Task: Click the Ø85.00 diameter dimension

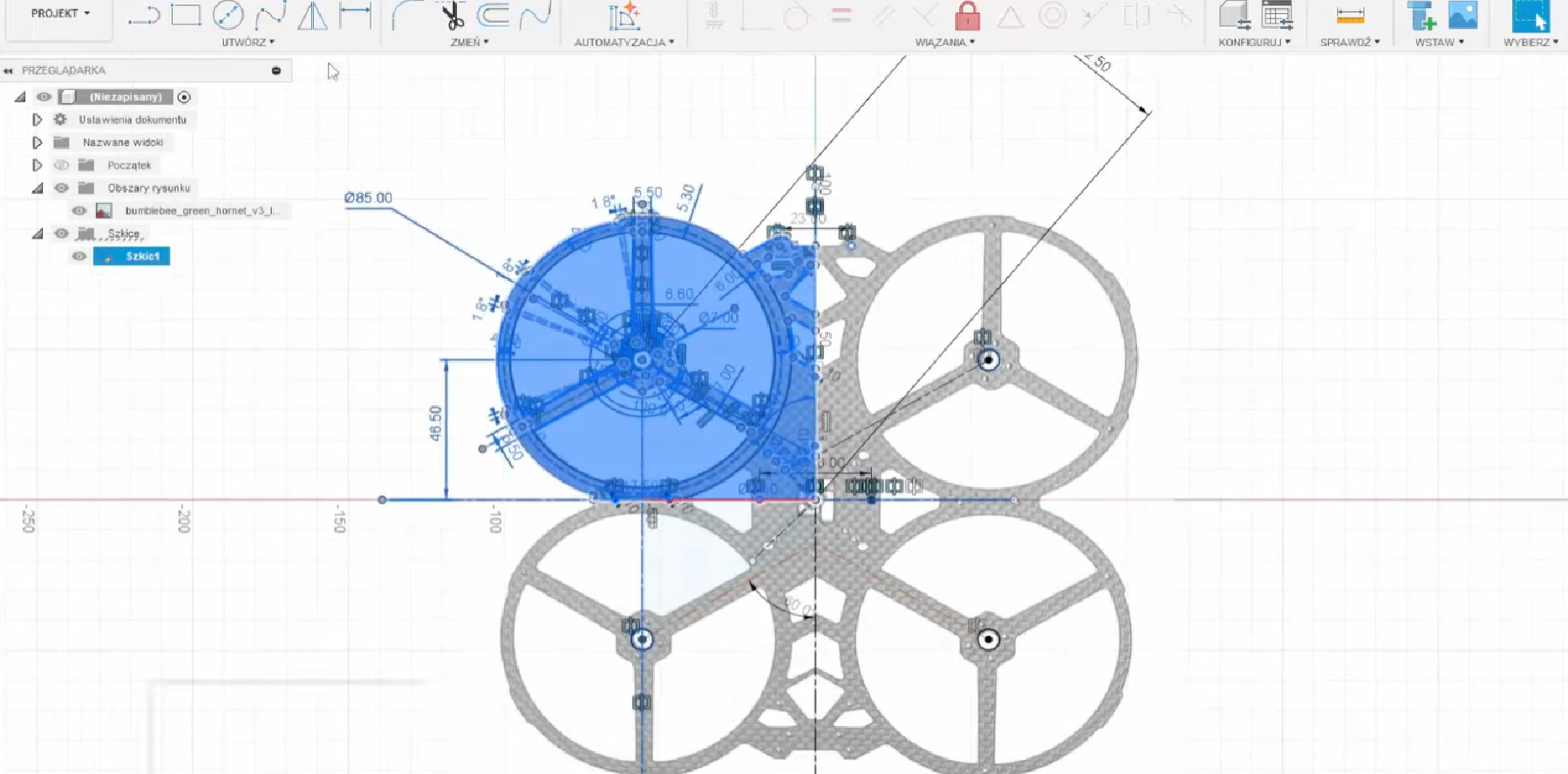Action: coord(368,198)
